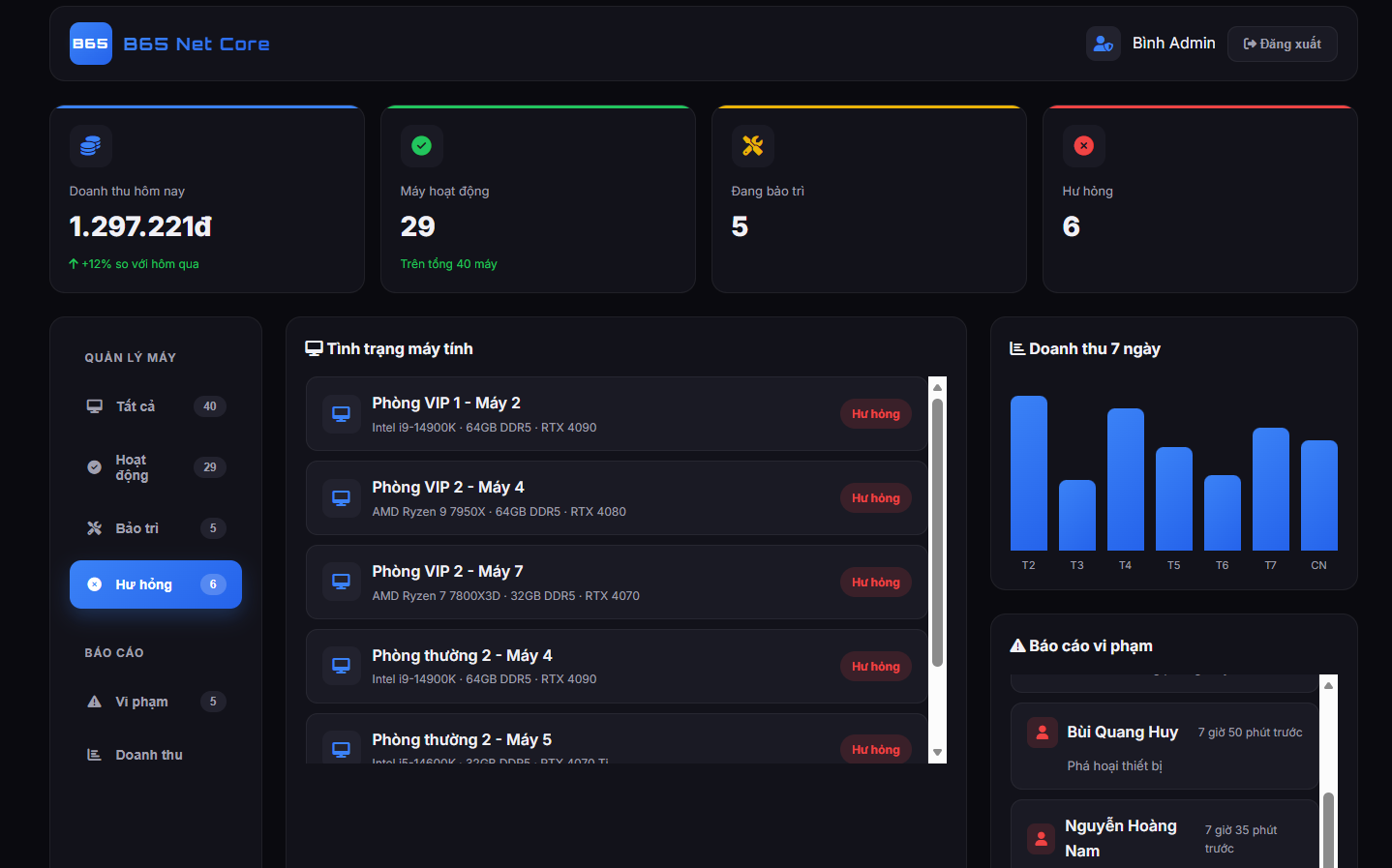Click the maintenance tools icon in stat card
This screenshot has width=1392, height=868.
tap(752, 146)
